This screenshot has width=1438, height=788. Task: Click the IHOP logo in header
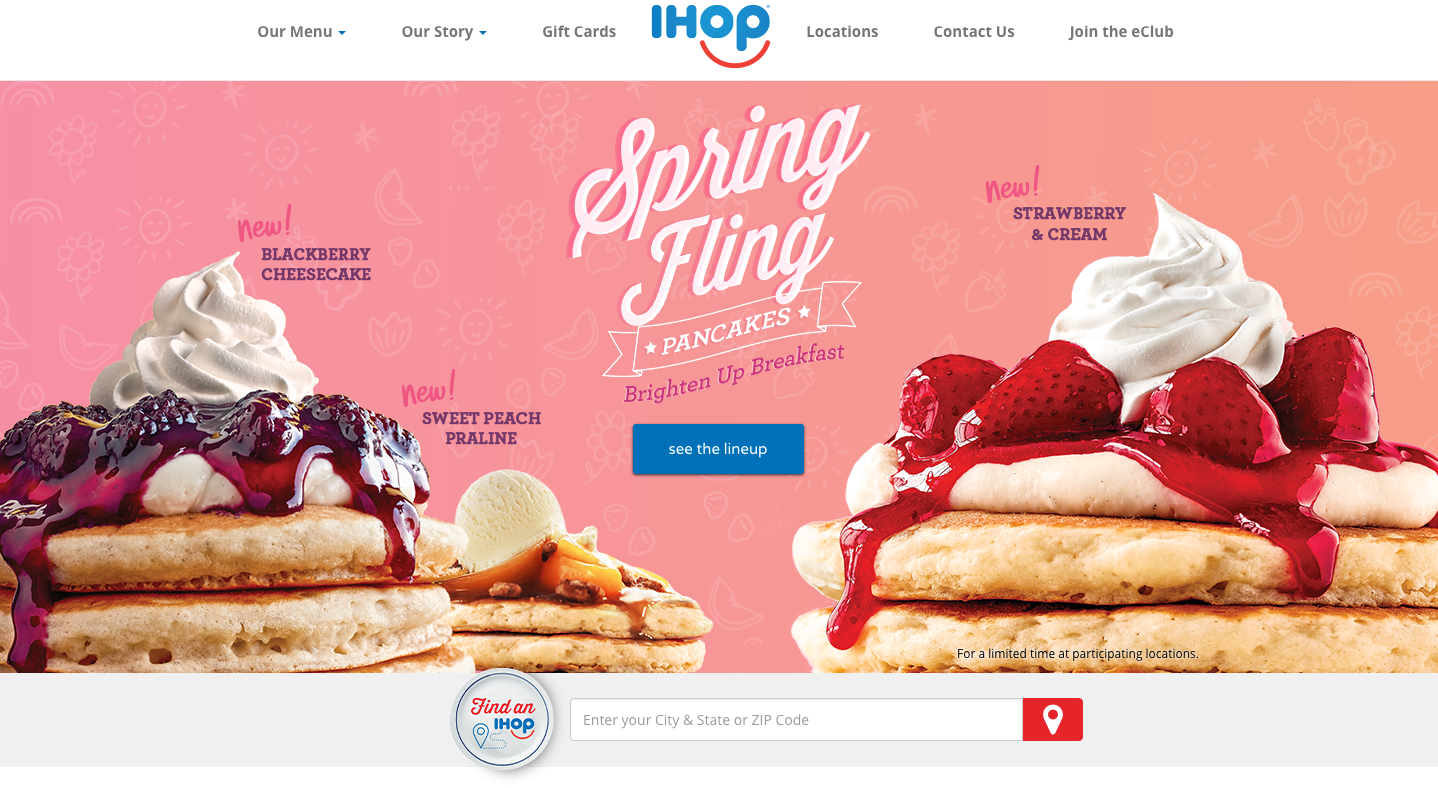tap(711, 35)
